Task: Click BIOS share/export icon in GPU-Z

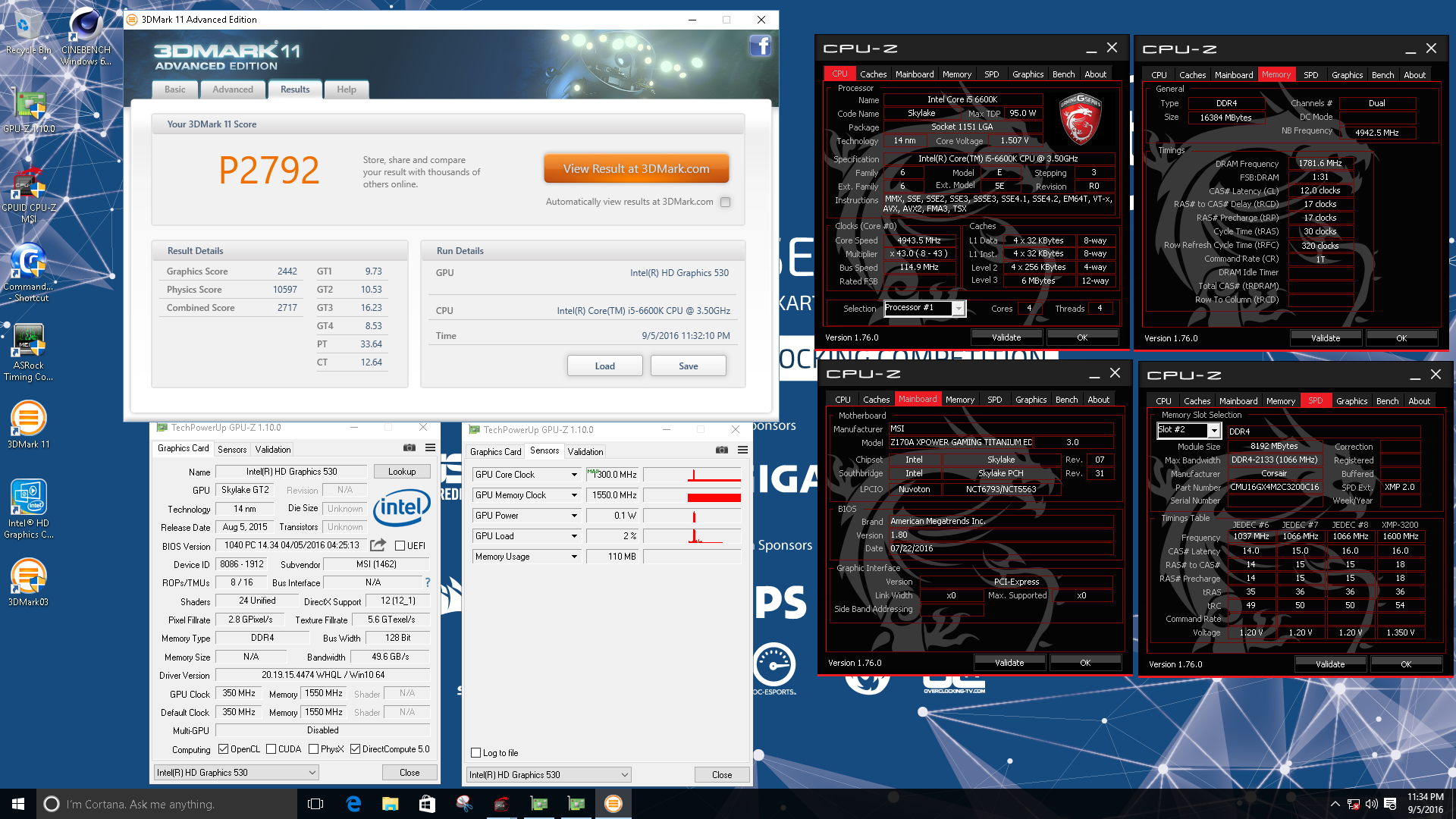Action: coord(378,545)
